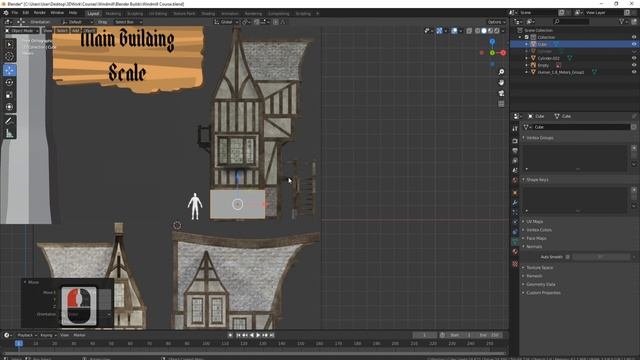Click the red X axis gizmo ball
Image resolution: width=640 pixels, height=360 pixels.
tap(503, 53)
